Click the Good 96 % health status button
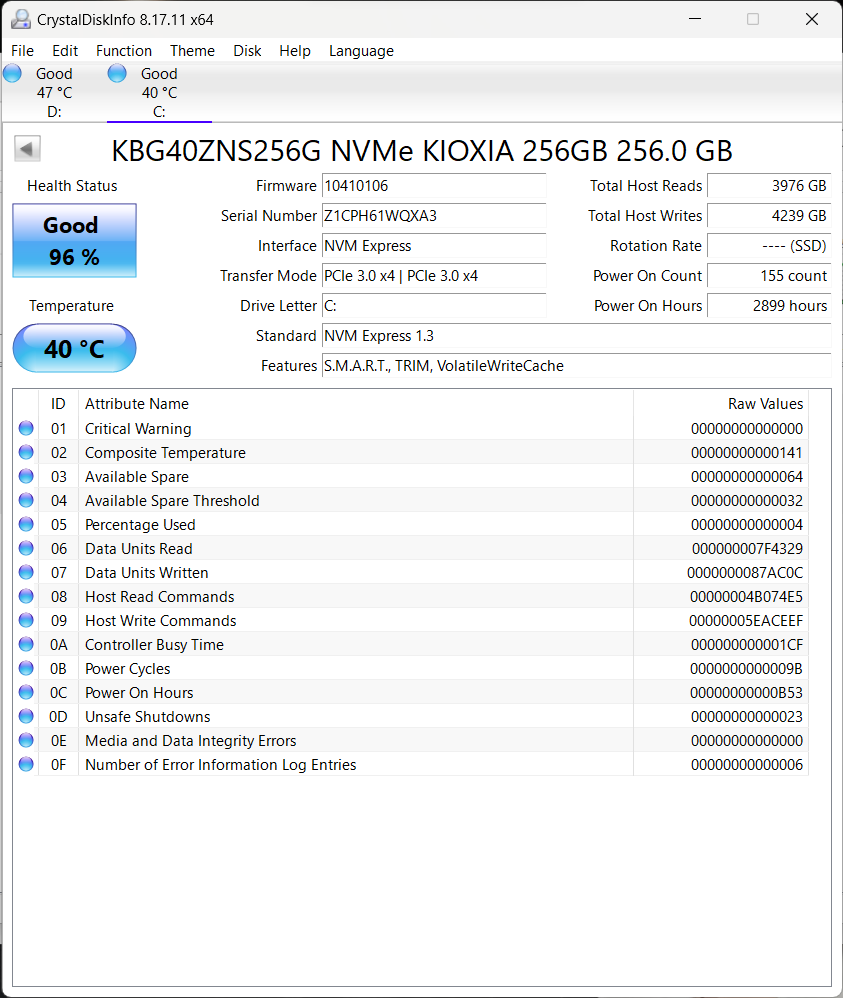843x998 pixels. pyautogui.click(x=74, y=241)
